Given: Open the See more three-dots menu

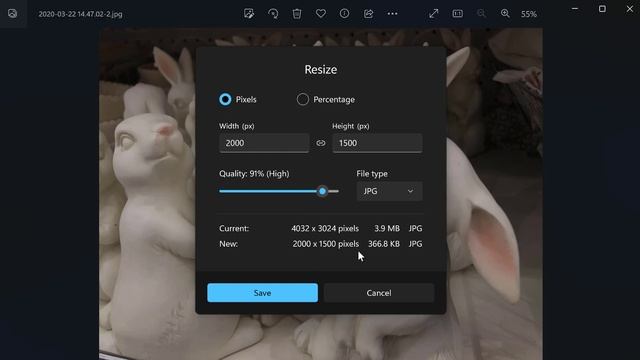Looking at the screenshot, I should click(392, 13).
